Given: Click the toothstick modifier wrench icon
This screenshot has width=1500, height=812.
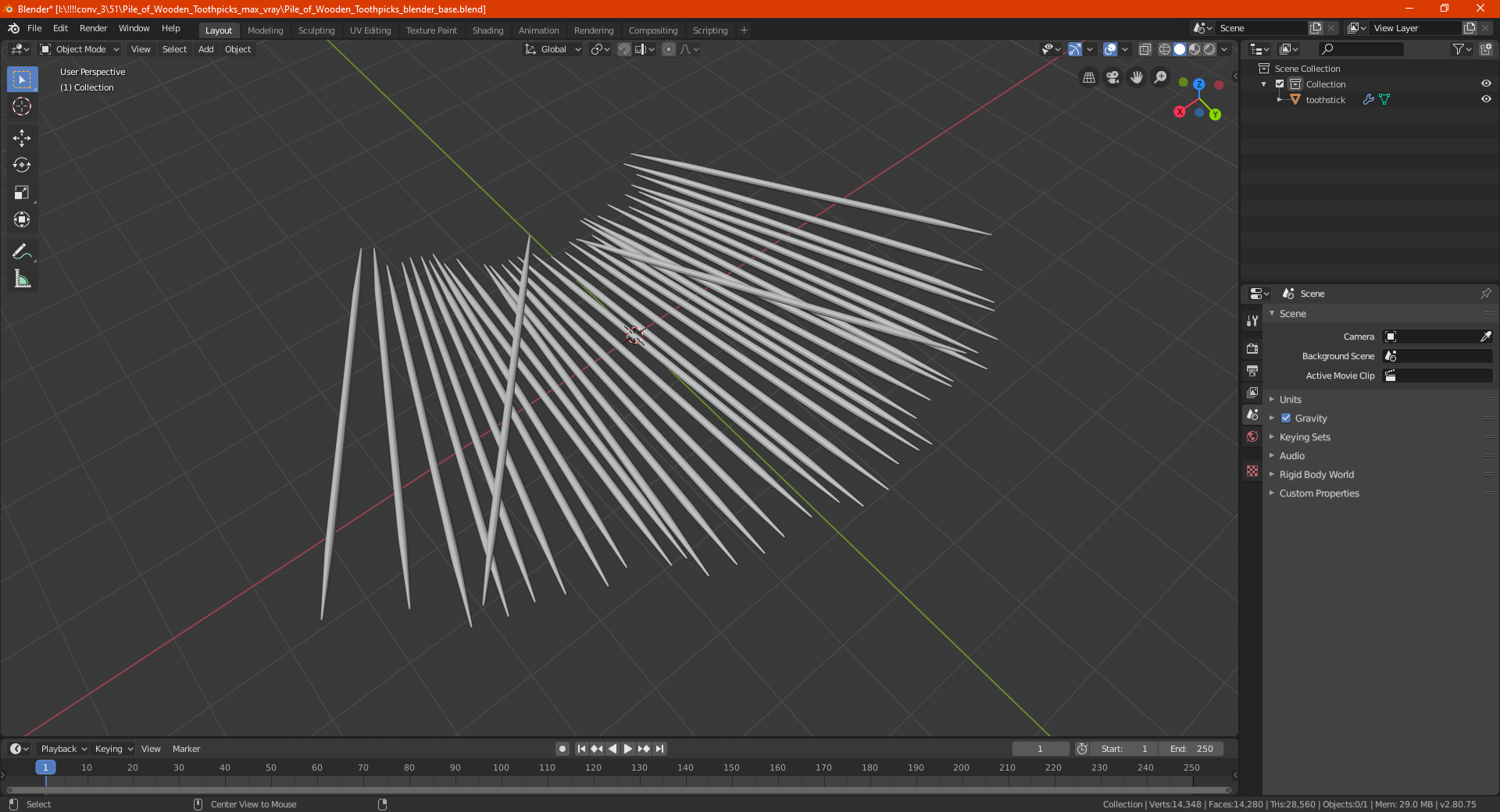Looking at the screenshot, I should (x=1368, y=99).
